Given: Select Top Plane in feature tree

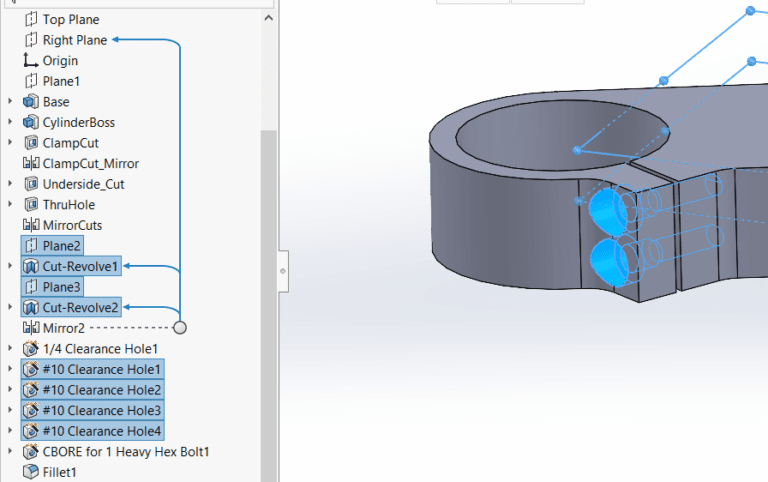Looking at the screenshot, I should (70, 19).
